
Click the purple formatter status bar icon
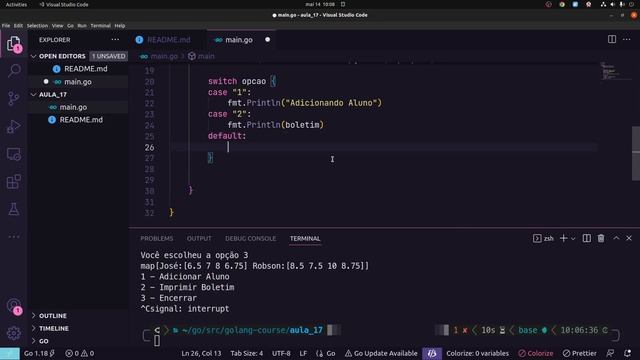432,353
